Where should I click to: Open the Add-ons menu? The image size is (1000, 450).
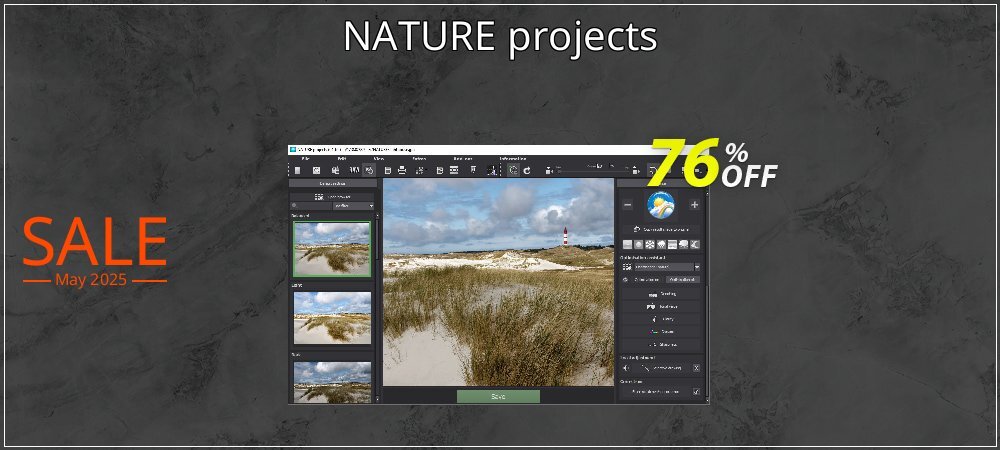[462, 158]
